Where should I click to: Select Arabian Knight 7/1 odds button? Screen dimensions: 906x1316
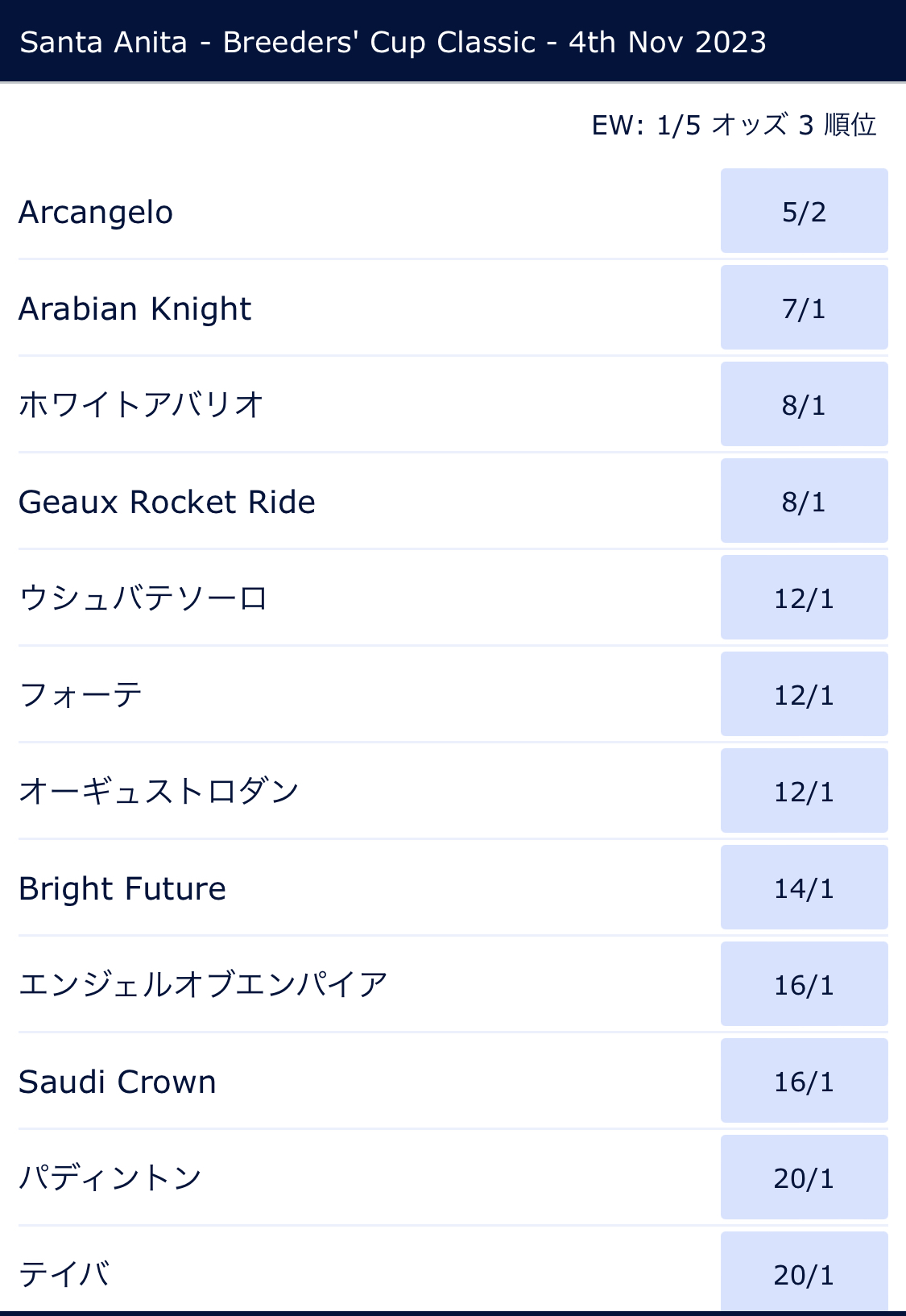804,308
